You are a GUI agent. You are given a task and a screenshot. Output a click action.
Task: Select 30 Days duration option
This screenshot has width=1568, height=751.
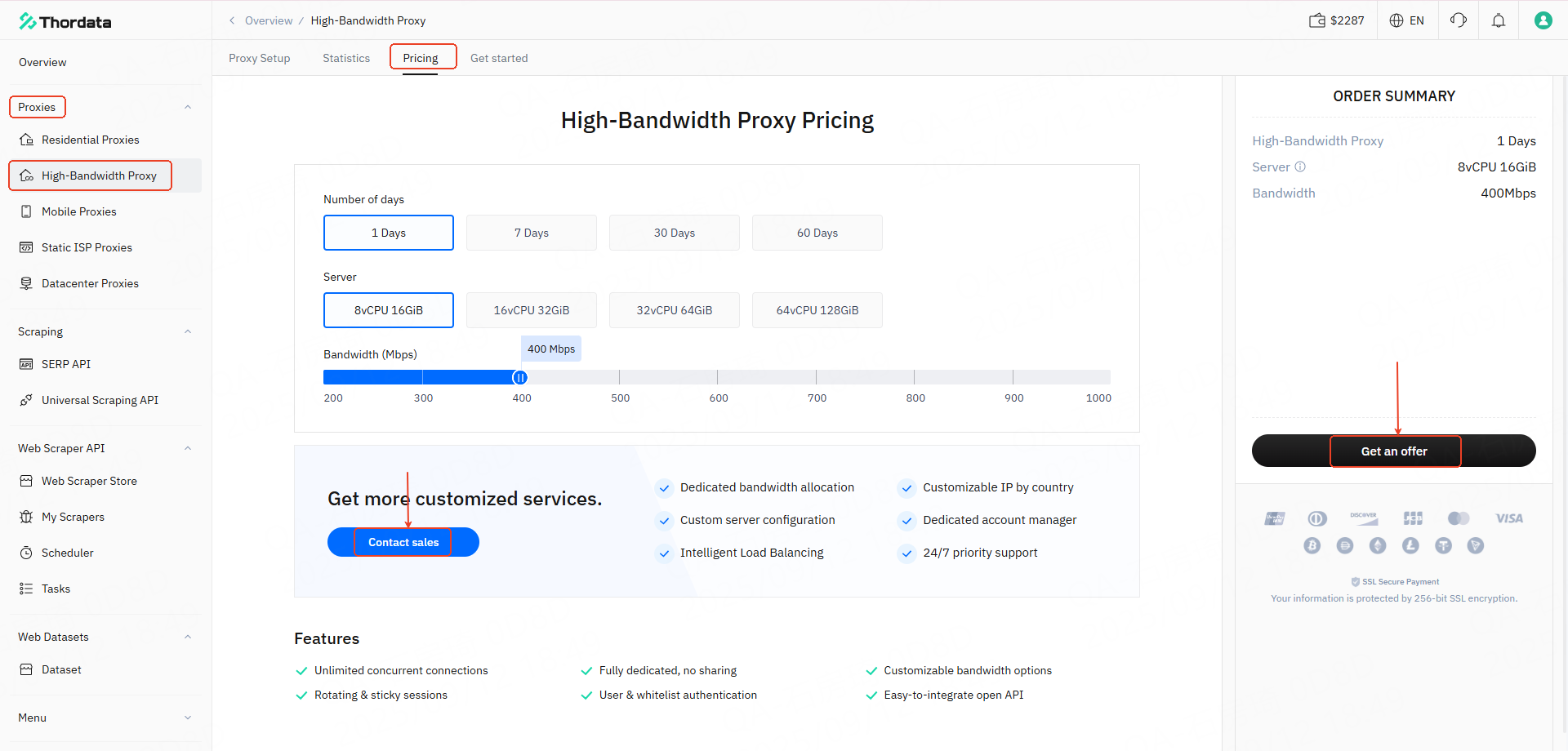[x=675, y=233]
